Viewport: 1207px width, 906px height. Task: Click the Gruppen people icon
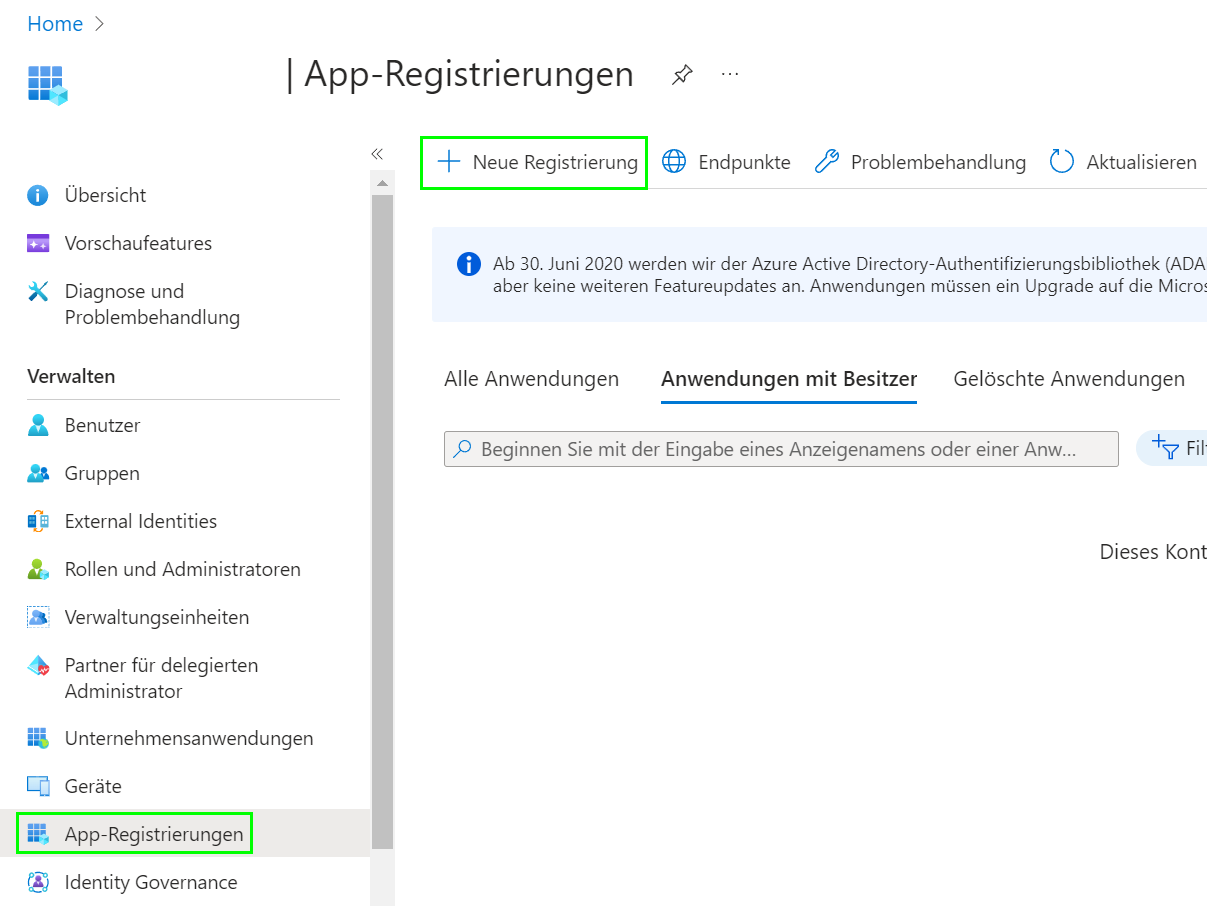(38, 473)
